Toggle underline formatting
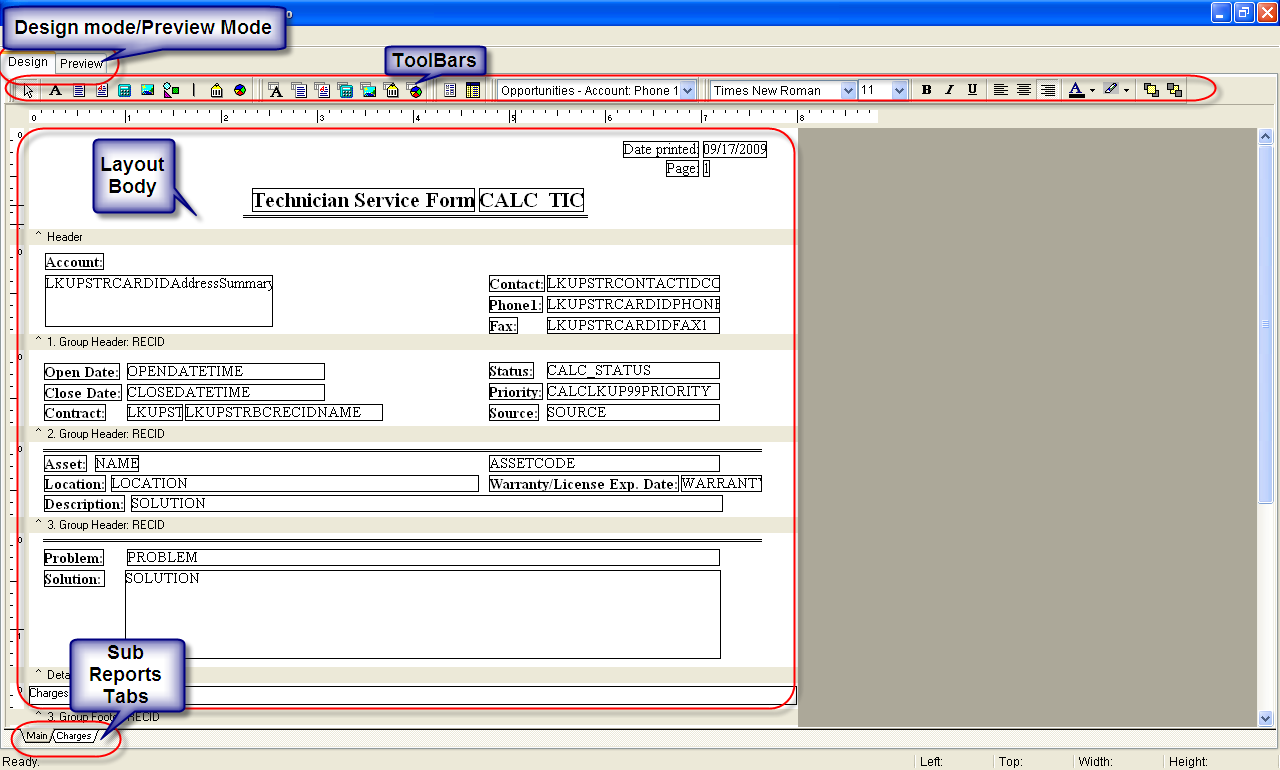1280x770 pixels. coord(972,90)
